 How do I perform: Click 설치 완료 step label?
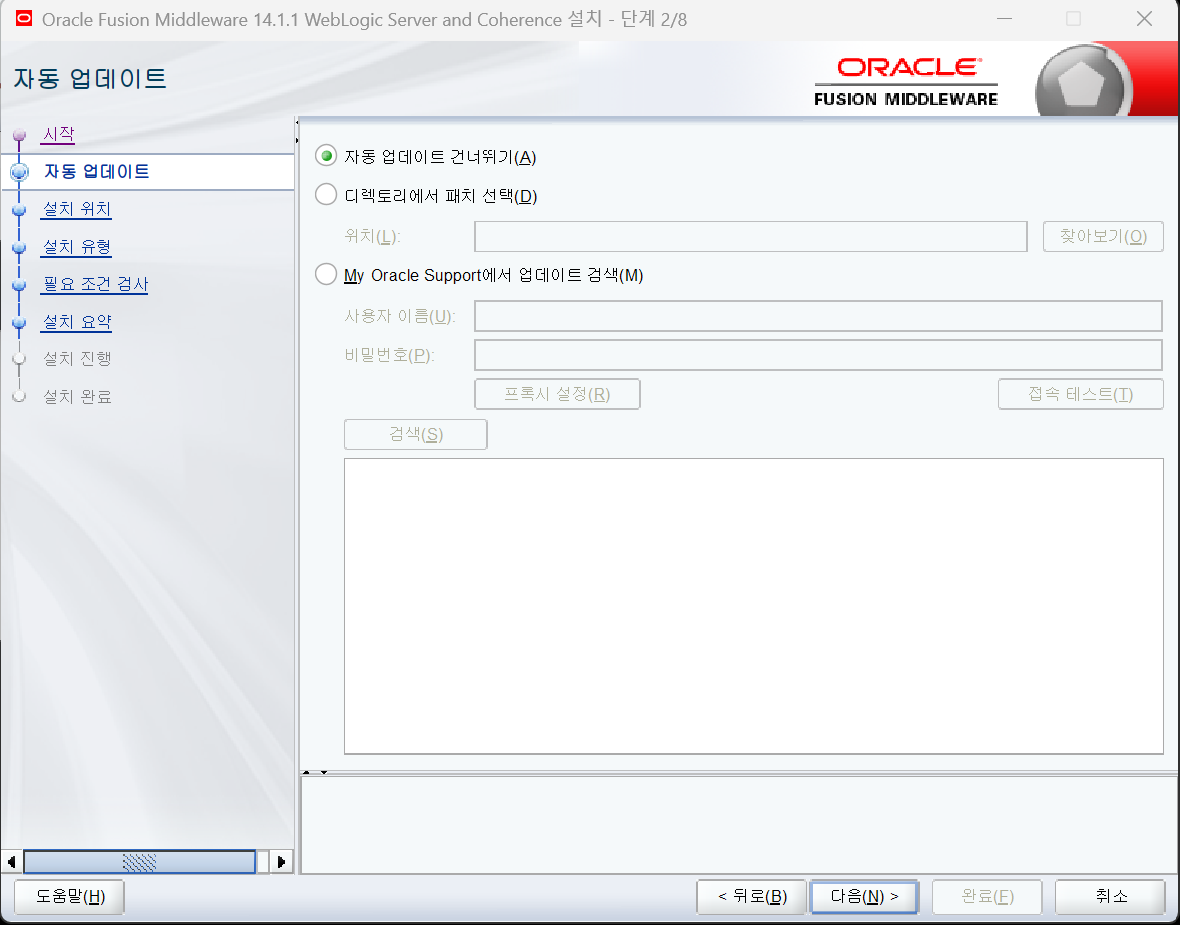click(x=77, y=397)
